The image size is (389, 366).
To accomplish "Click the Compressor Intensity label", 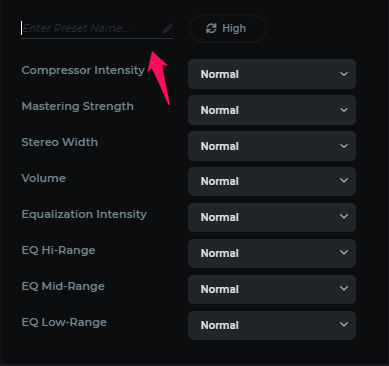I will pos(83,70).
